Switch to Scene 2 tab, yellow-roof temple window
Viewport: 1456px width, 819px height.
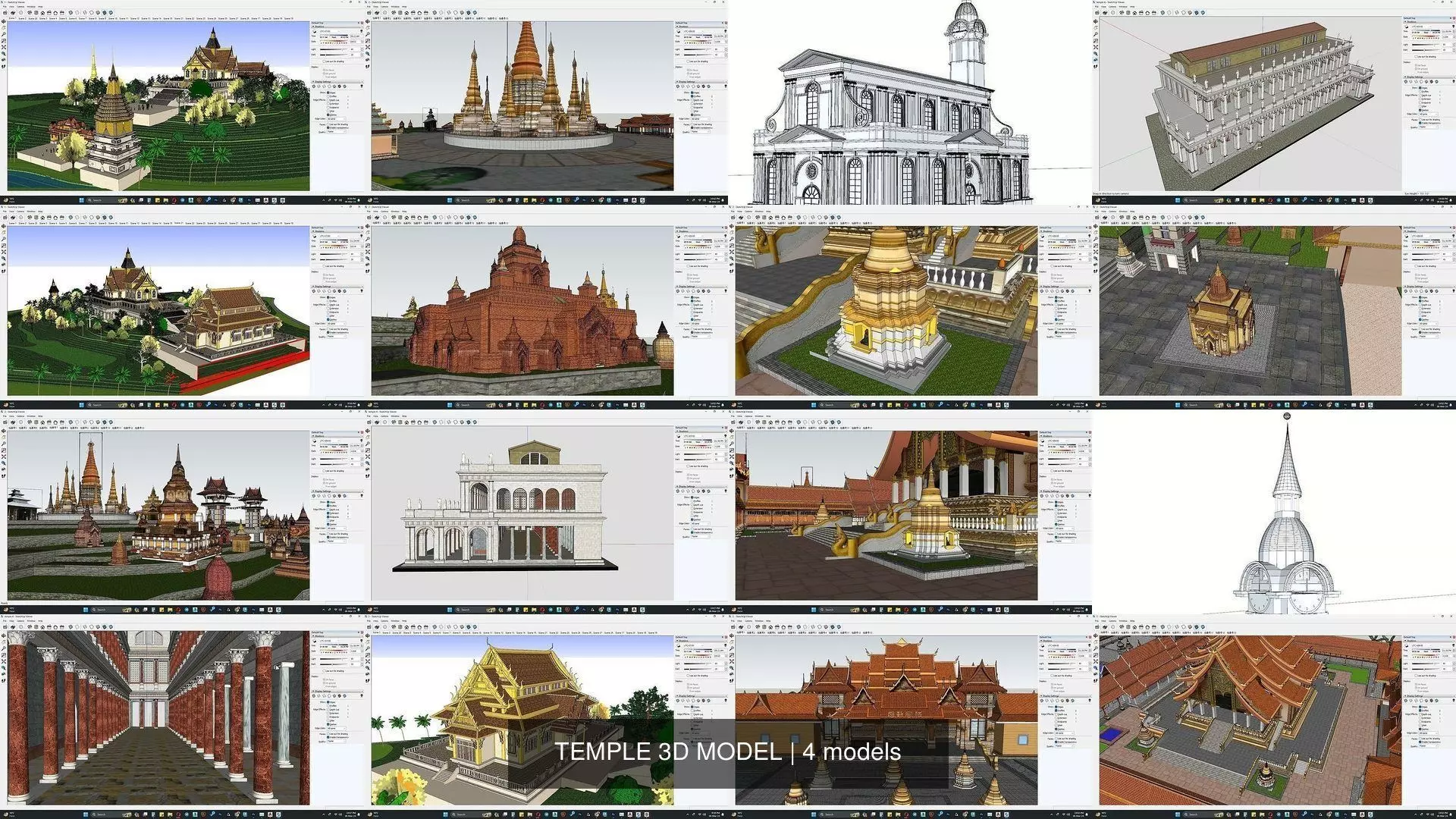click(x=386, y=632)
